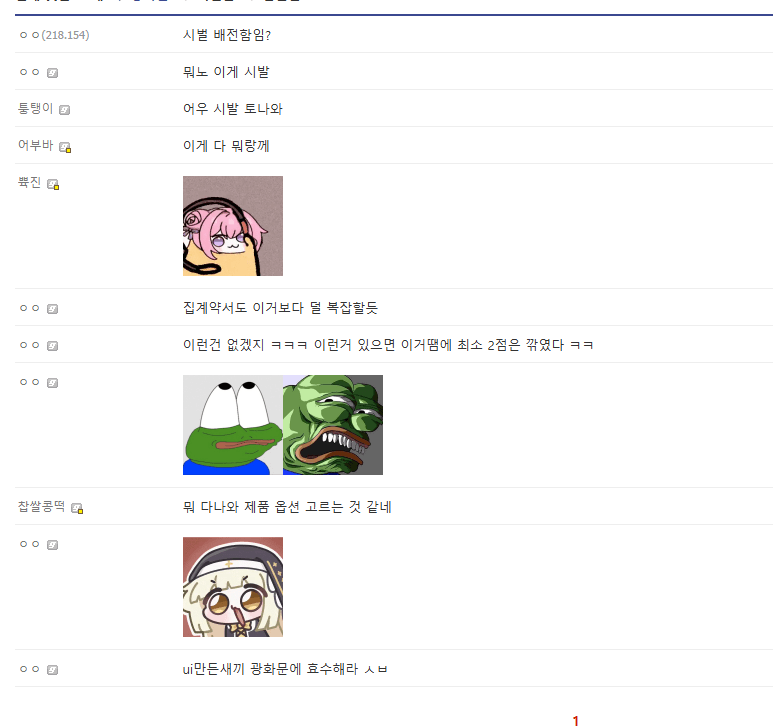773x727 pixels.
Task: Open nickname 퉁탱이
Action: click(35, 108)
